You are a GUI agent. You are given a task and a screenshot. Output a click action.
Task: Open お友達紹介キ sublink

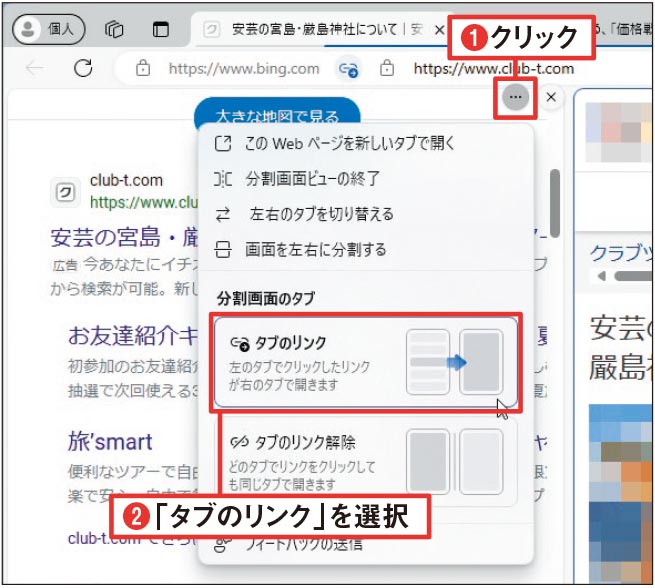(133, 335)
